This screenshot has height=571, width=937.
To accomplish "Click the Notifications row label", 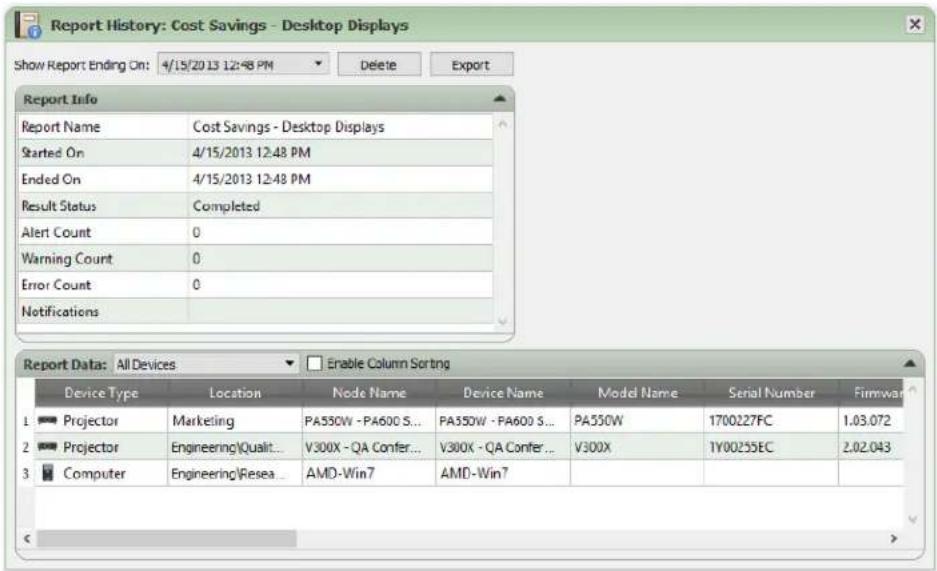I will (60, 311).
